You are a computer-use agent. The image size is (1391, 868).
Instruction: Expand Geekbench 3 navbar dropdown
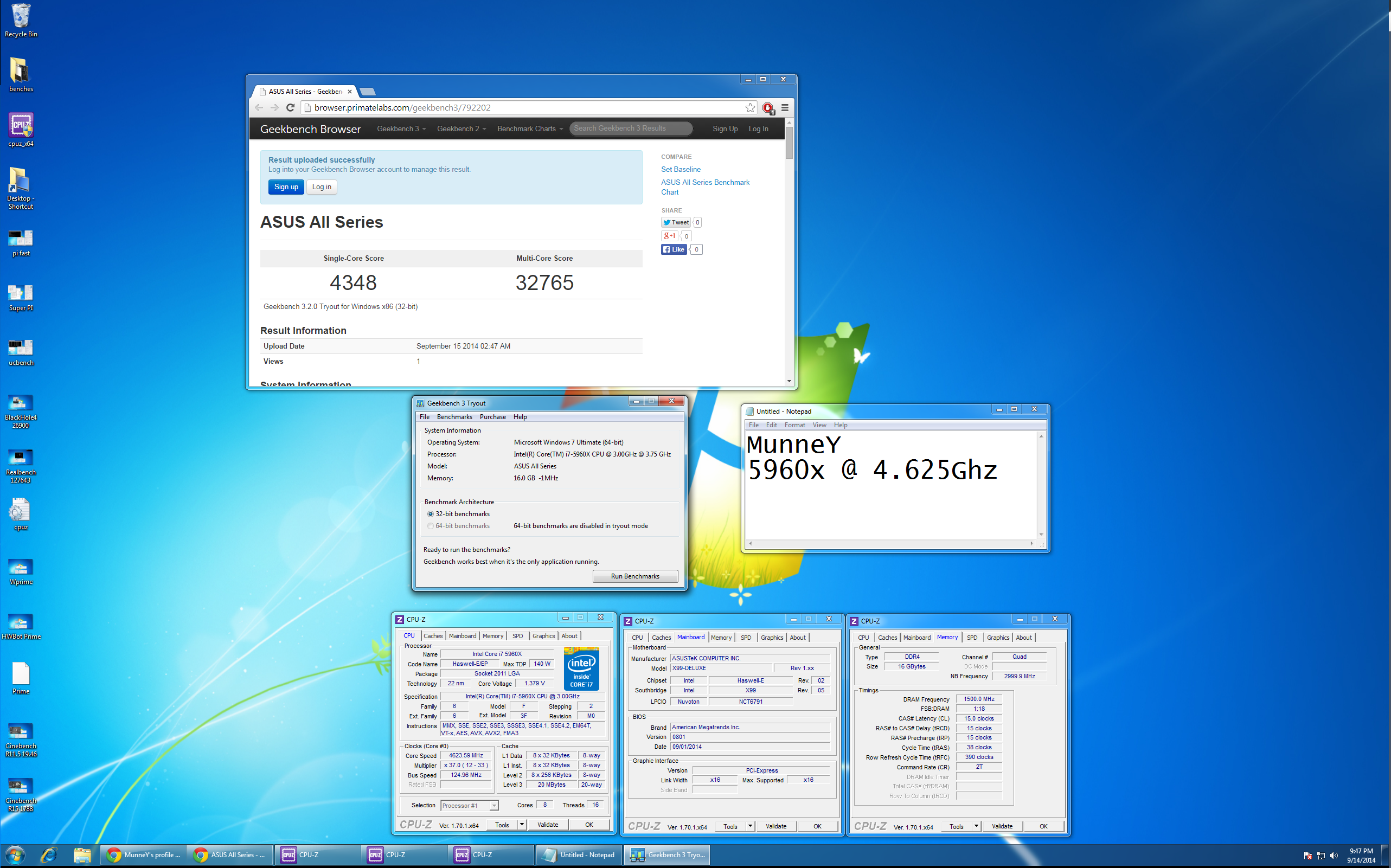coord(401,128)
